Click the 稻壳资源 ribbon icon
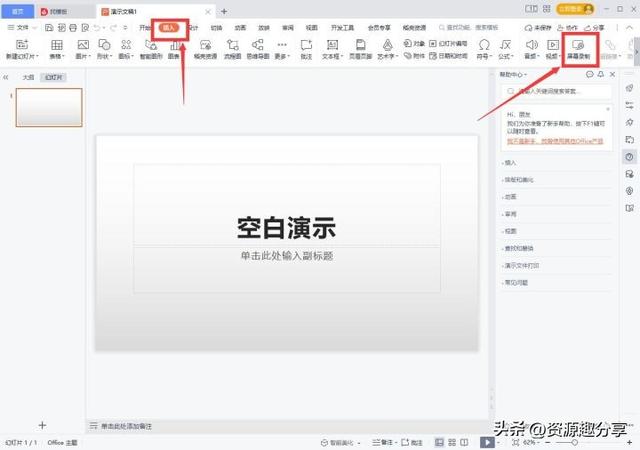 pyautogui.click(x=205, y=49)
